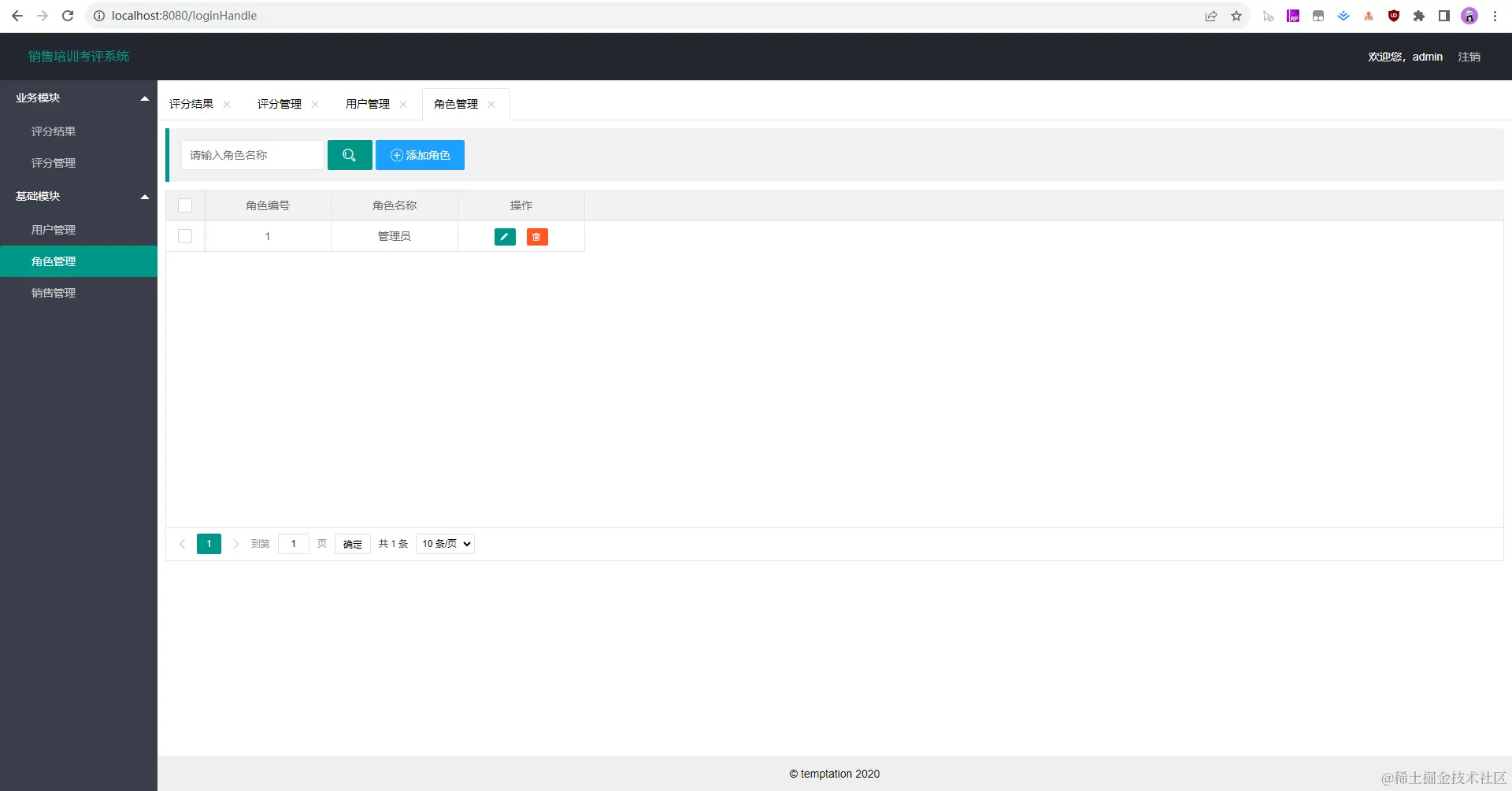Focus the 请输入角色名称 search field
This screenshot has height=791, width=1512.
253,155
